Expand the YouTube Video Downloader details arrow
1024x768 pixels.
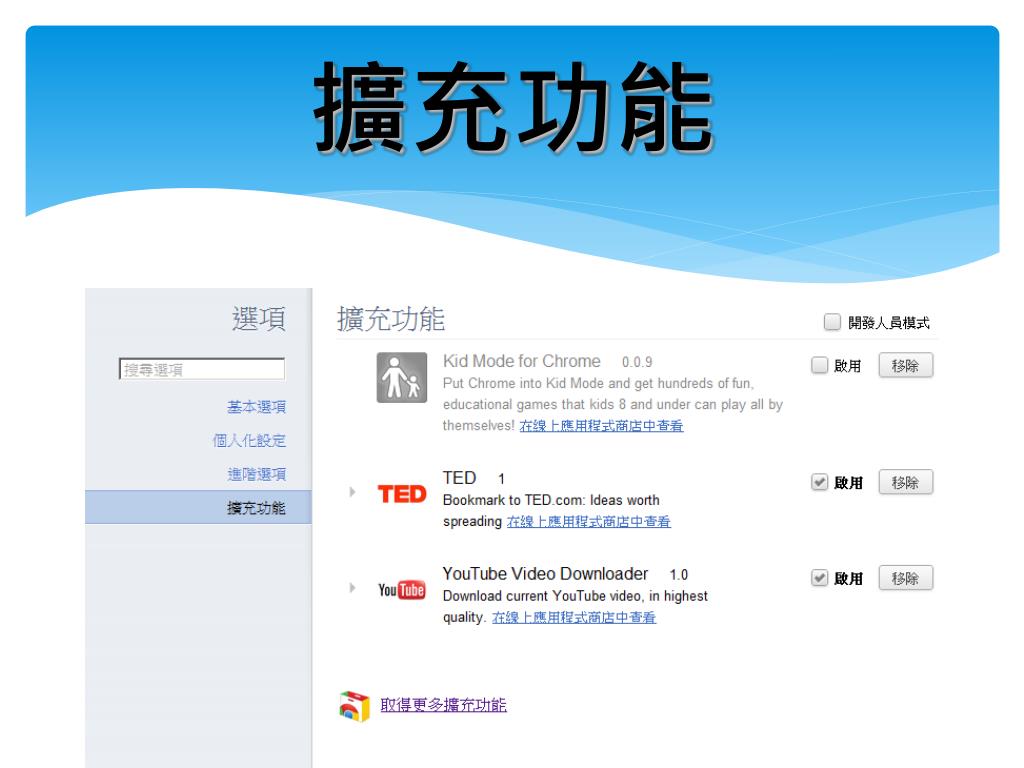click(x=352, y=588)
